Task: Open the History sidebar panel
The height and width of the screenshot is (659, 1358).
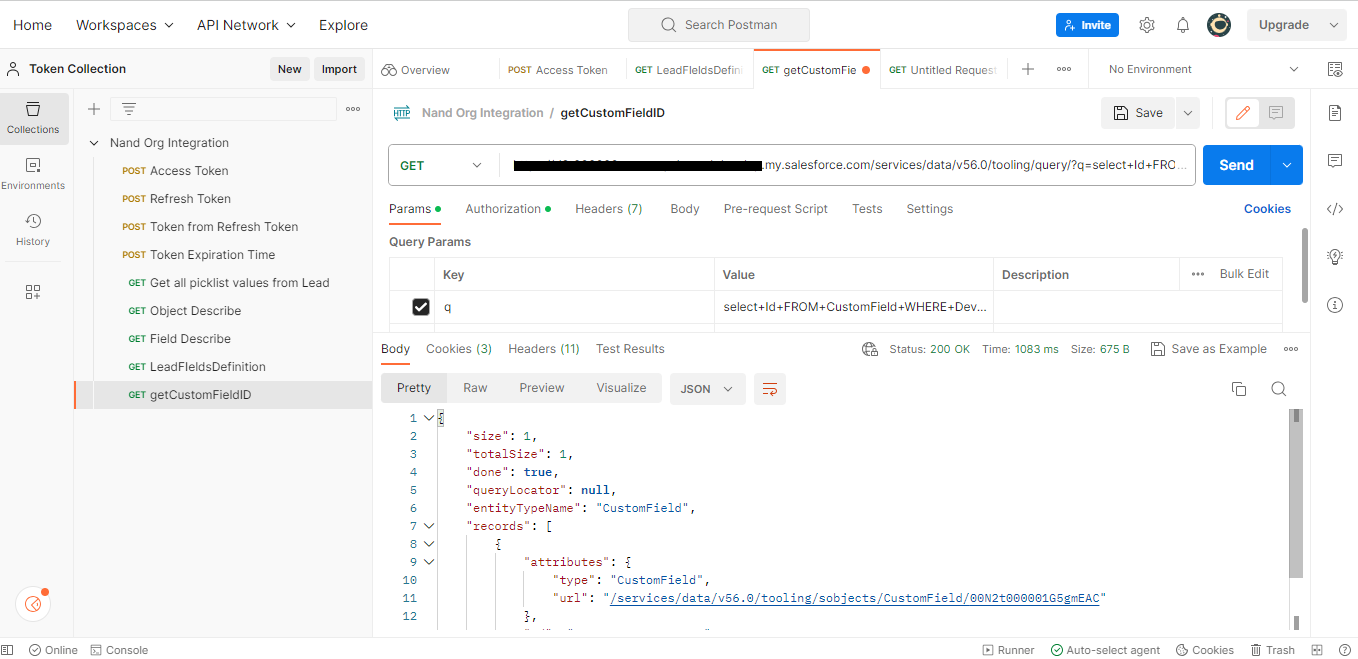Action: pyautogui.click(x=33, y=230)
